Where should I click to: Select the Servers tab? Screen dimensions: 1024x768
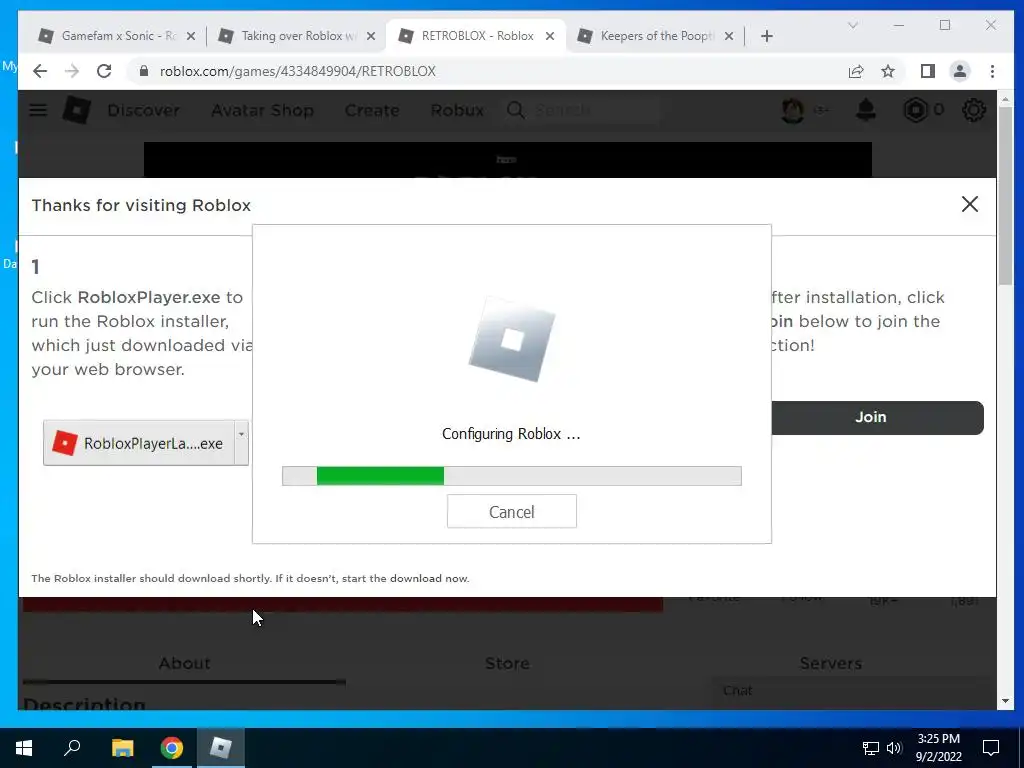831,664
